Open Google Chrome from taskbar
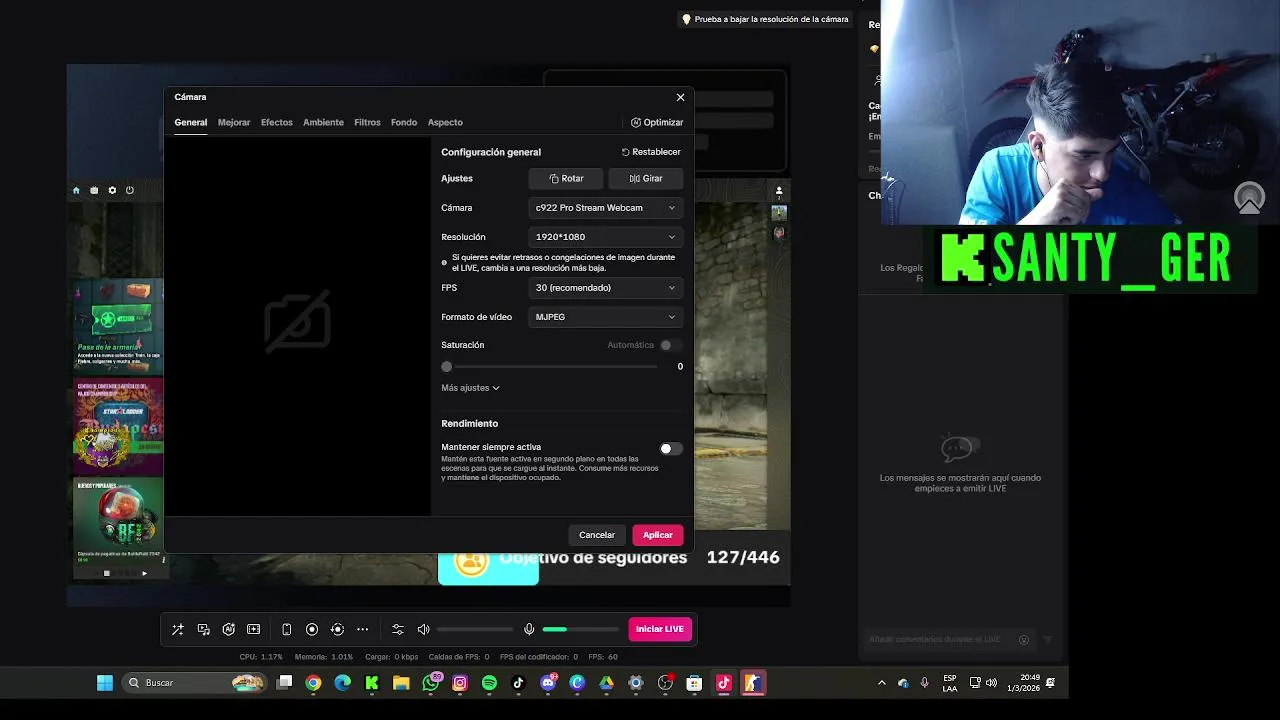The height and width of the screenshot is (720, 1280). [314, 683]
